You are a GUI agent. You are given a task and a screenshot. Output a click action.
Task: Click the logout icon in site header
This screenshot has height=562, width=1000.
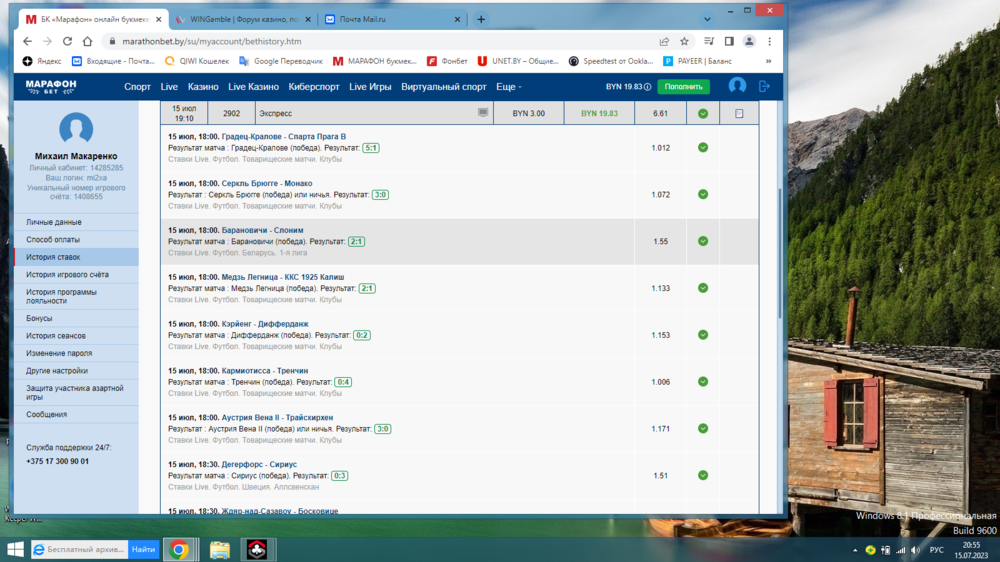765,86
